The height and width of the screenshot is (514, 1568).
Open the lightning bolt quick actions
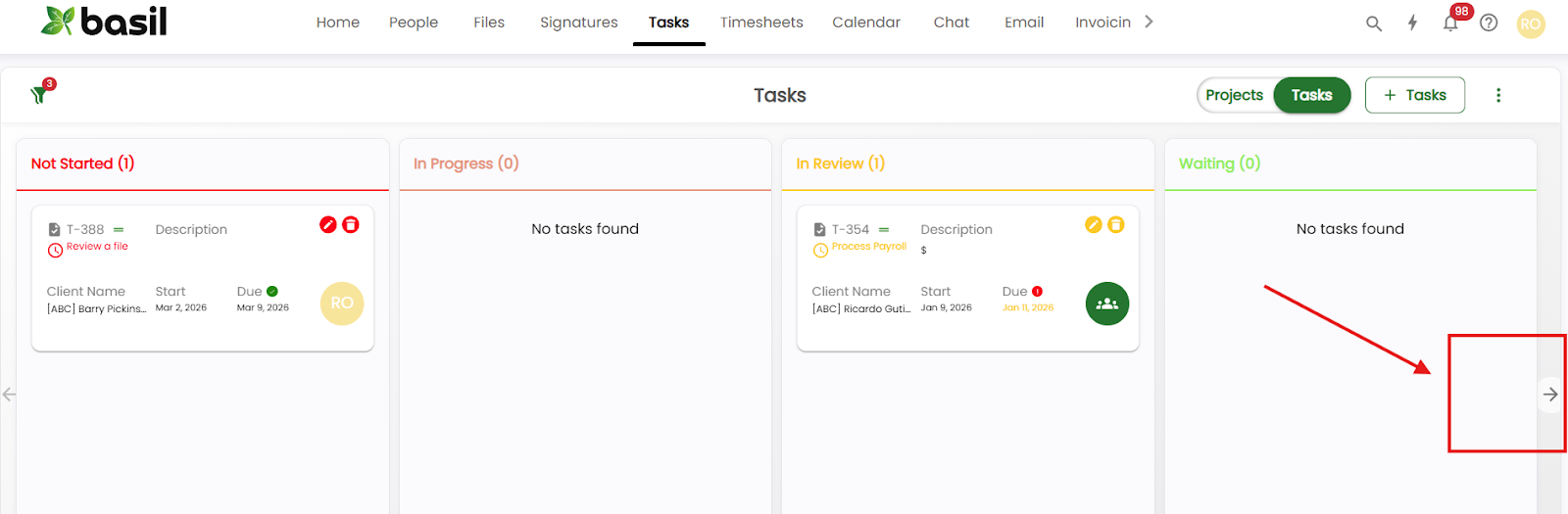[1412, 23]
